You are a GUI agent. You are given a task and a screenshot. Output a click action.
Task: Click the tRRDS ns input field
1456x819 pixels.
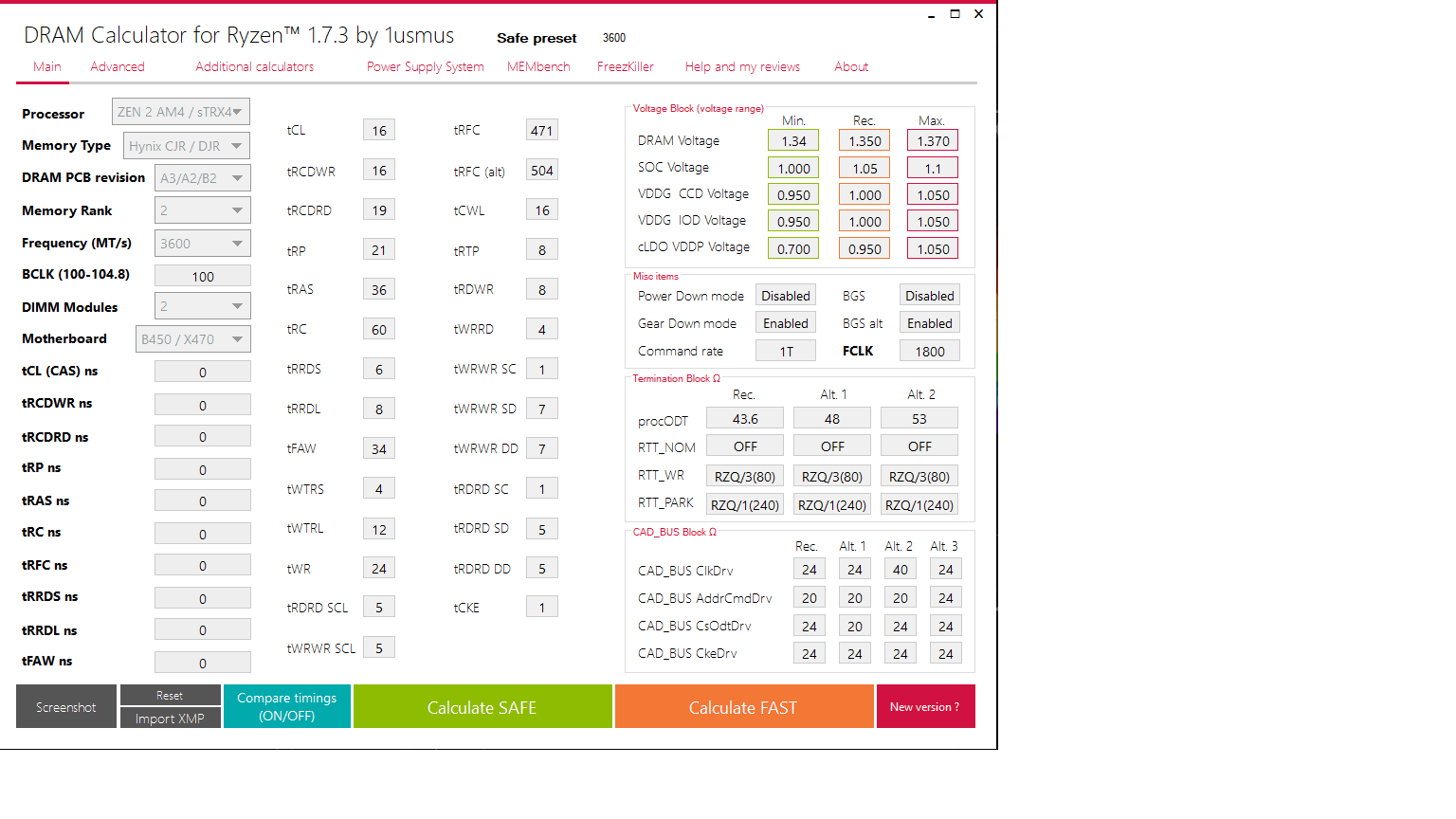(203, 598)
